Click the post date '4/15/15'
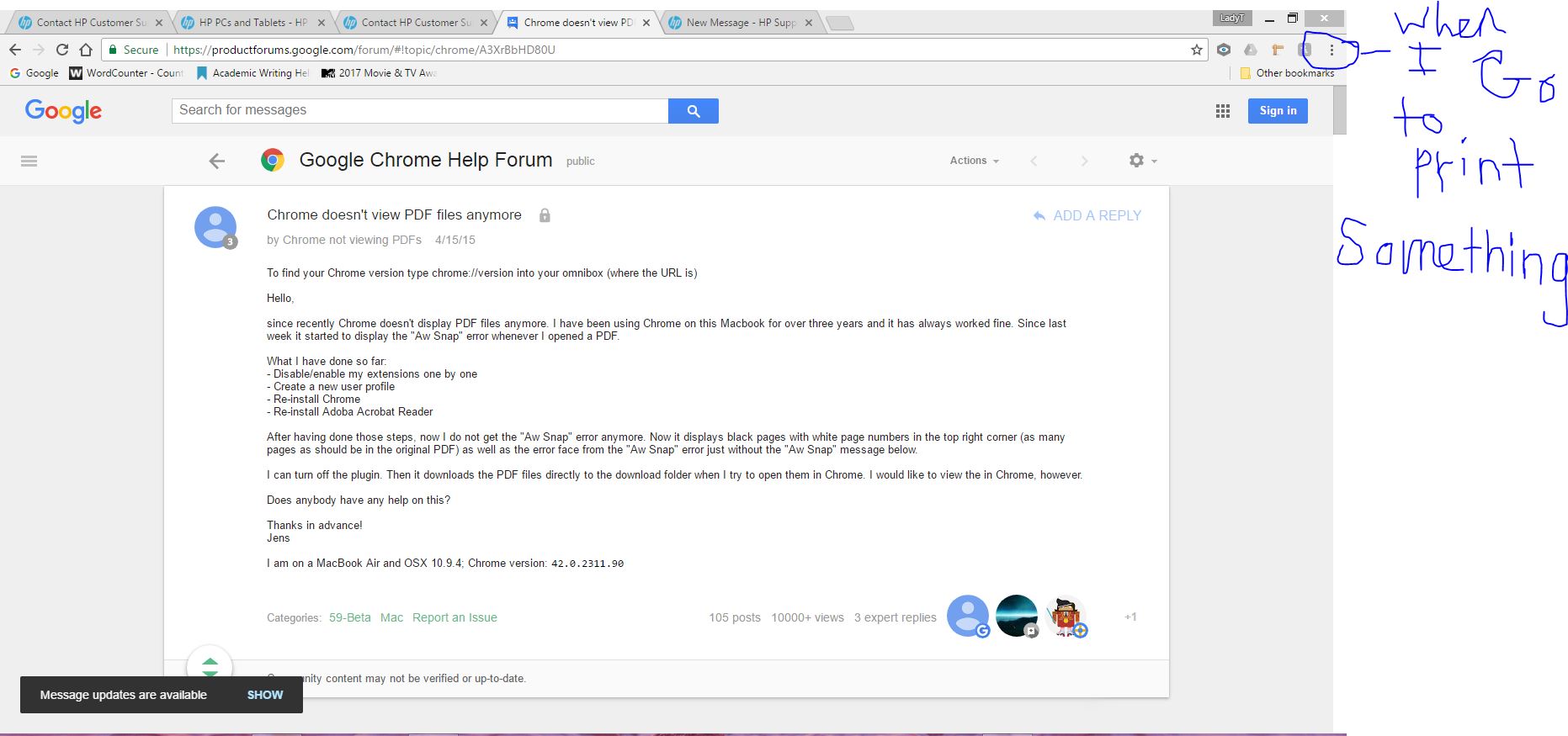1568x736 pixels. 455,240
